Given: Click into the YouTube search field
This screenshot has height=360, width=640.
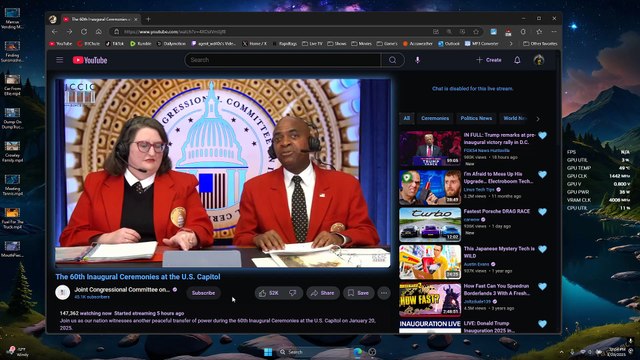Looking at the screenshot, I should (x=282, y=60).
